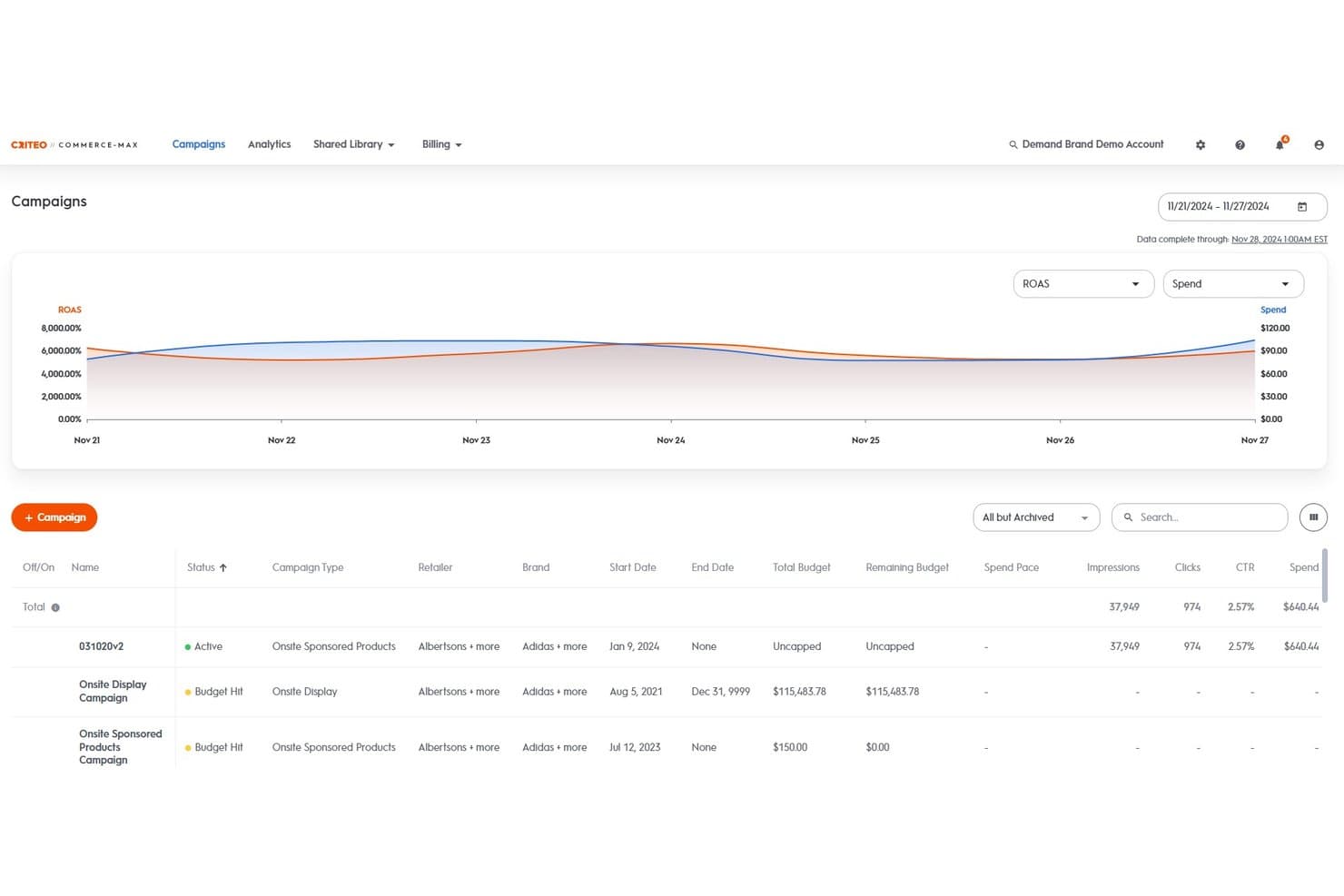
Task: View notifications bell icon
Action: (x=1280, y=143)
